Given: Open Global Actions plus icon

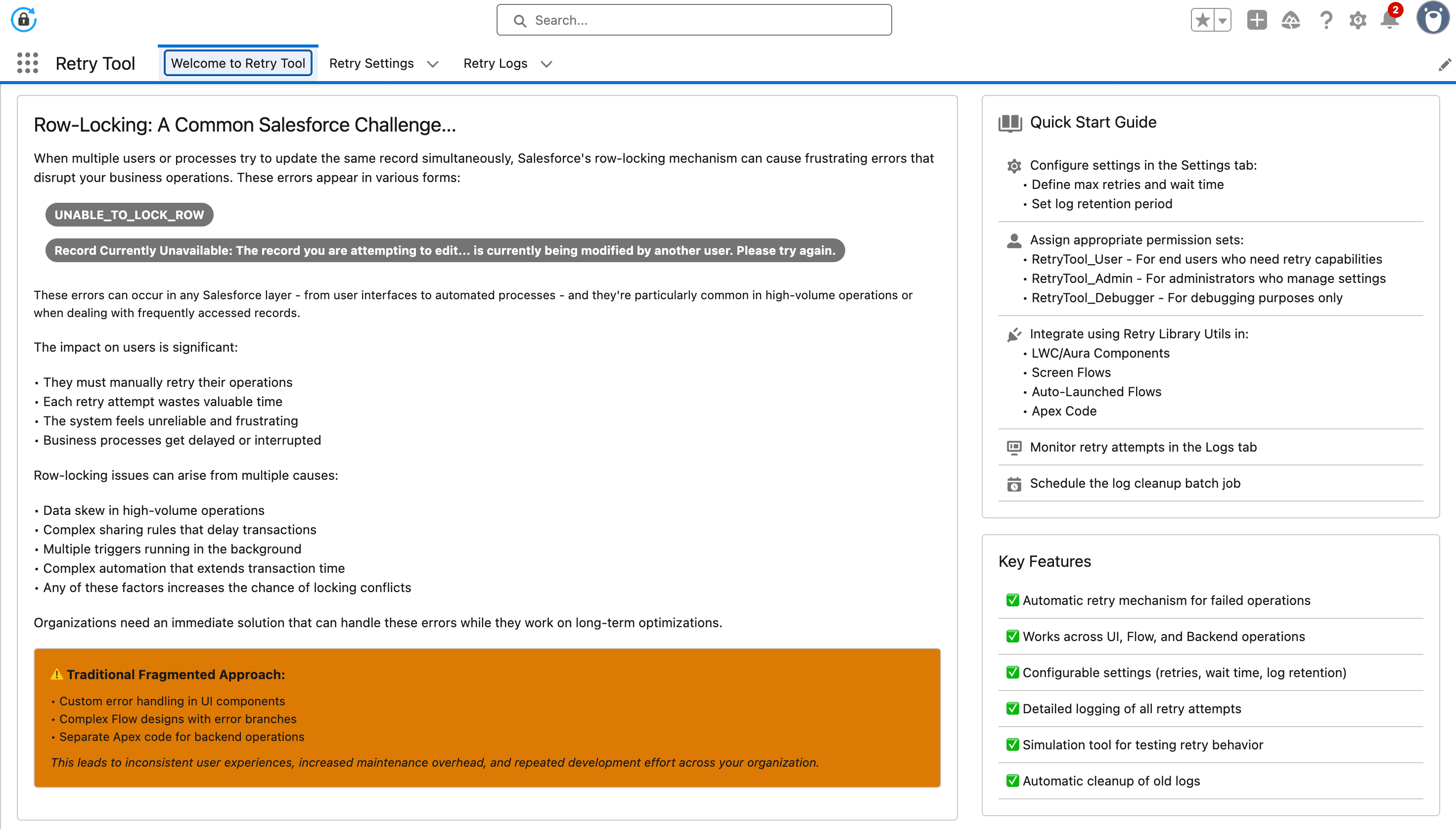Looking at the screenshot, I should point(1257,20).
